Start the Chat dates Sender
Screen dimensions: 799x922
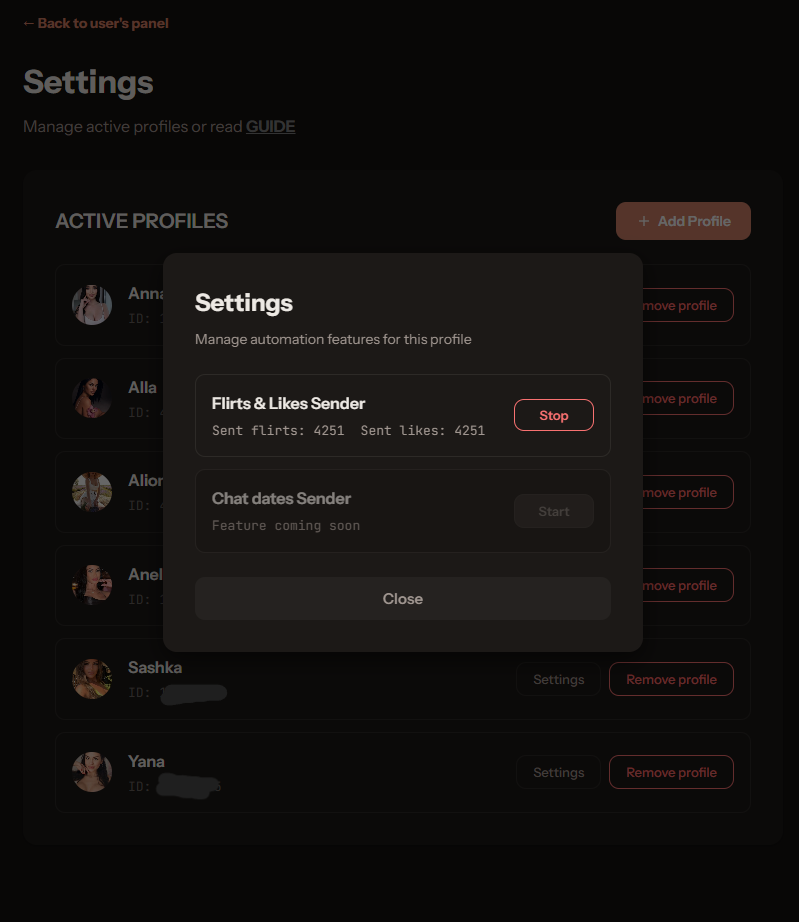pyautogui.click(x=553, y=511)
